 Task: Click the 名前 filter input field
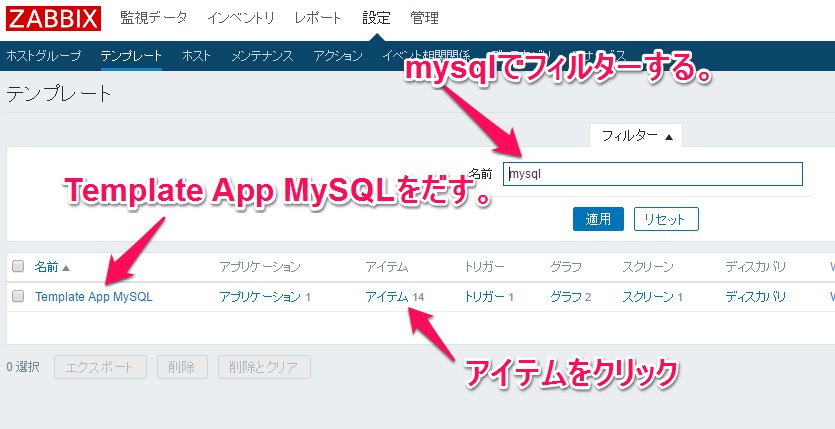pyautogui.click(x=653, y=174)
